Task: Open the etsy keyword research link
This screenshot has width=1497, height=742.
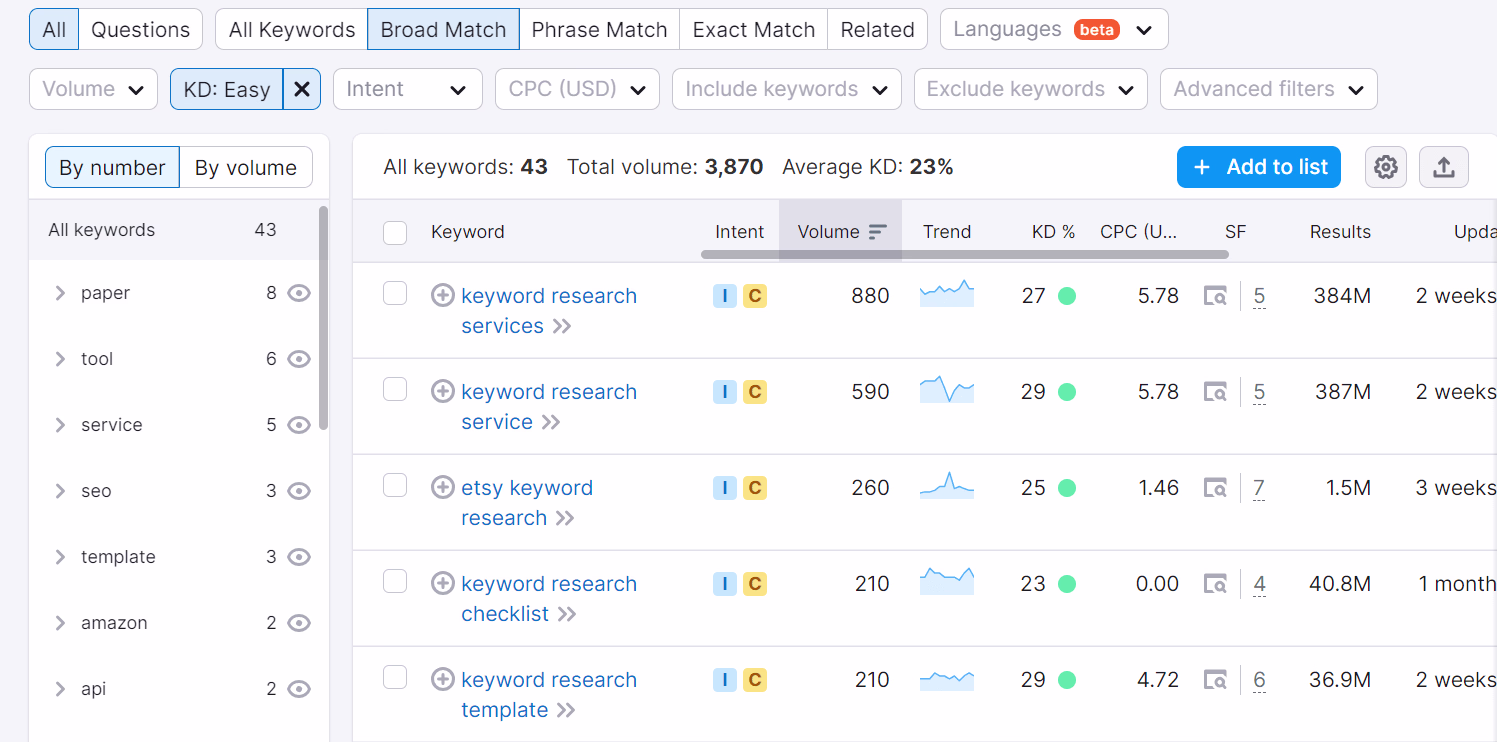Action: coord(527,488)
